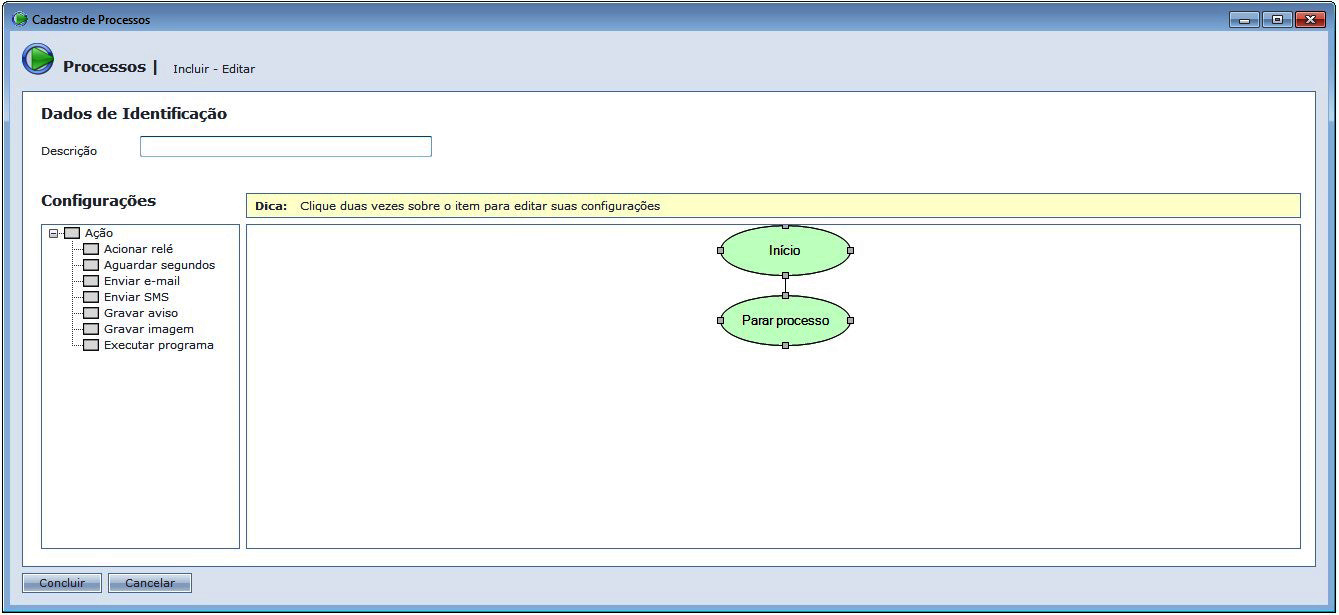
Task: Click the Gravar imagem item icon
Action: pyautogui.click(x=91, y=329)
